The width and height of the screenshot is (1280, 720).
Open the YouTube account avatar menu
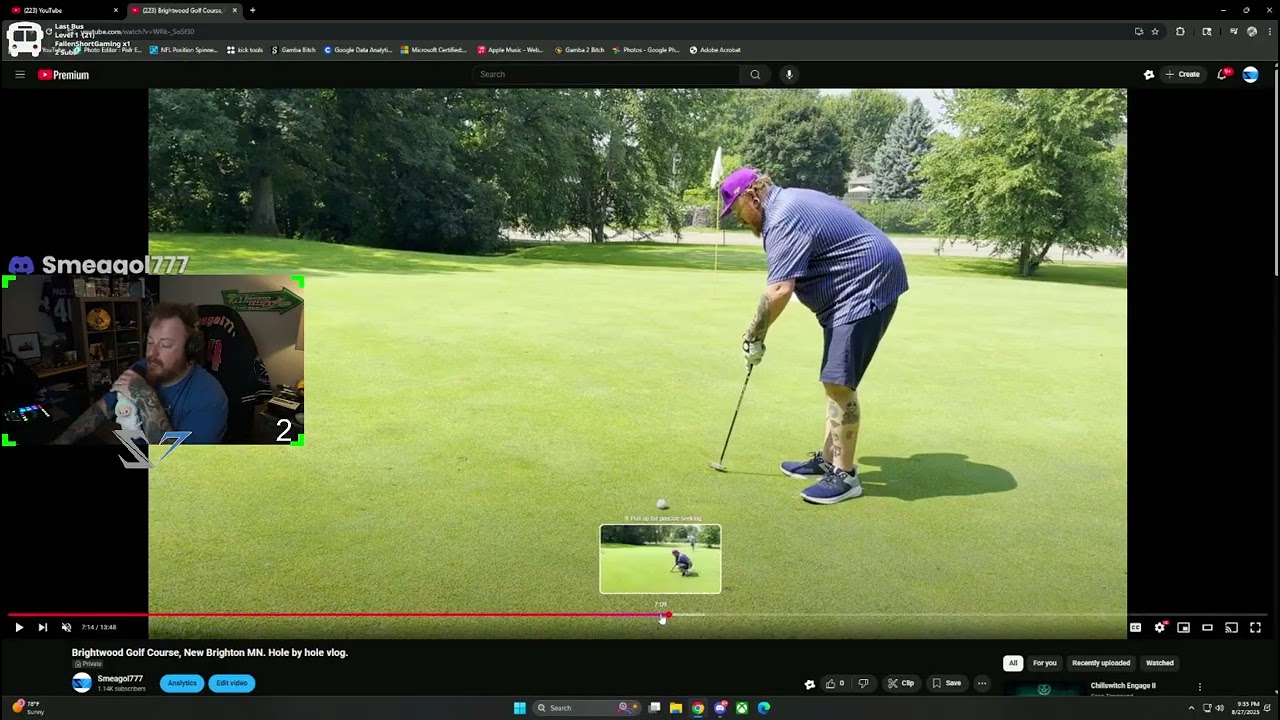pos(1250,74)
